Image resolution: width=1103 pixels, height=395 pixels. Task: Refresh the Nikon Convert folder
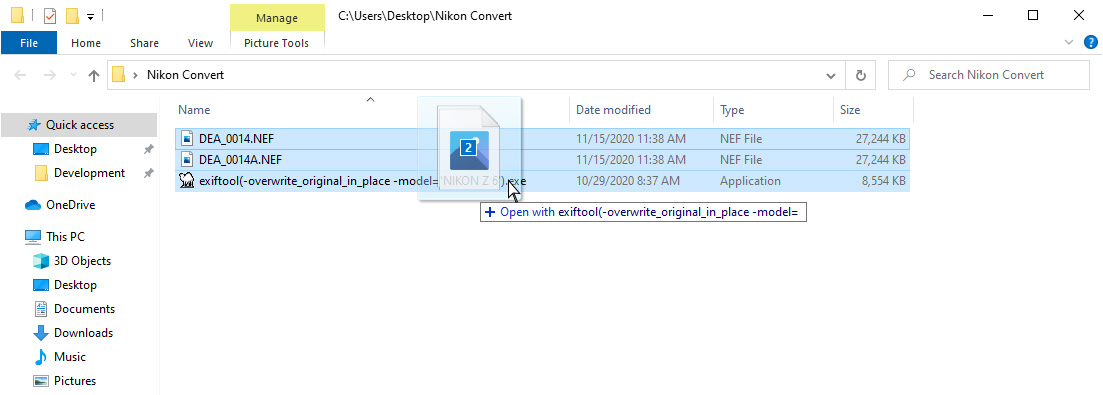[860, 75]
